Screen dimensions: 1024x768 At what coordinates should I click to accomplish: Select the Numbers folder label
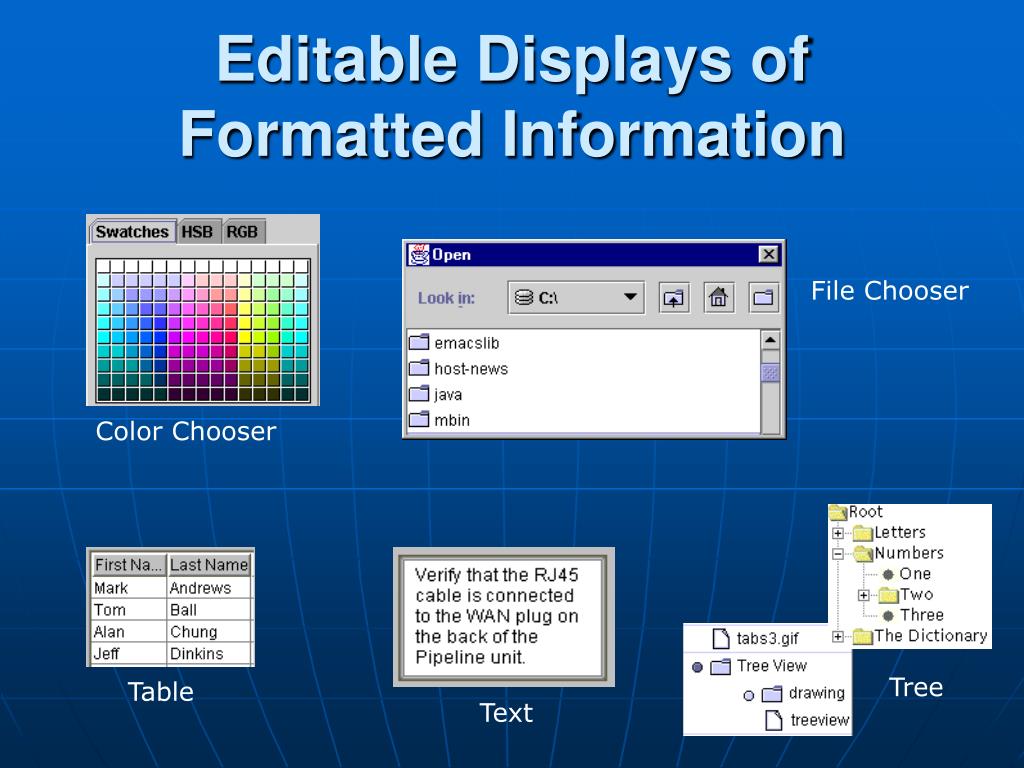point(909,553)
